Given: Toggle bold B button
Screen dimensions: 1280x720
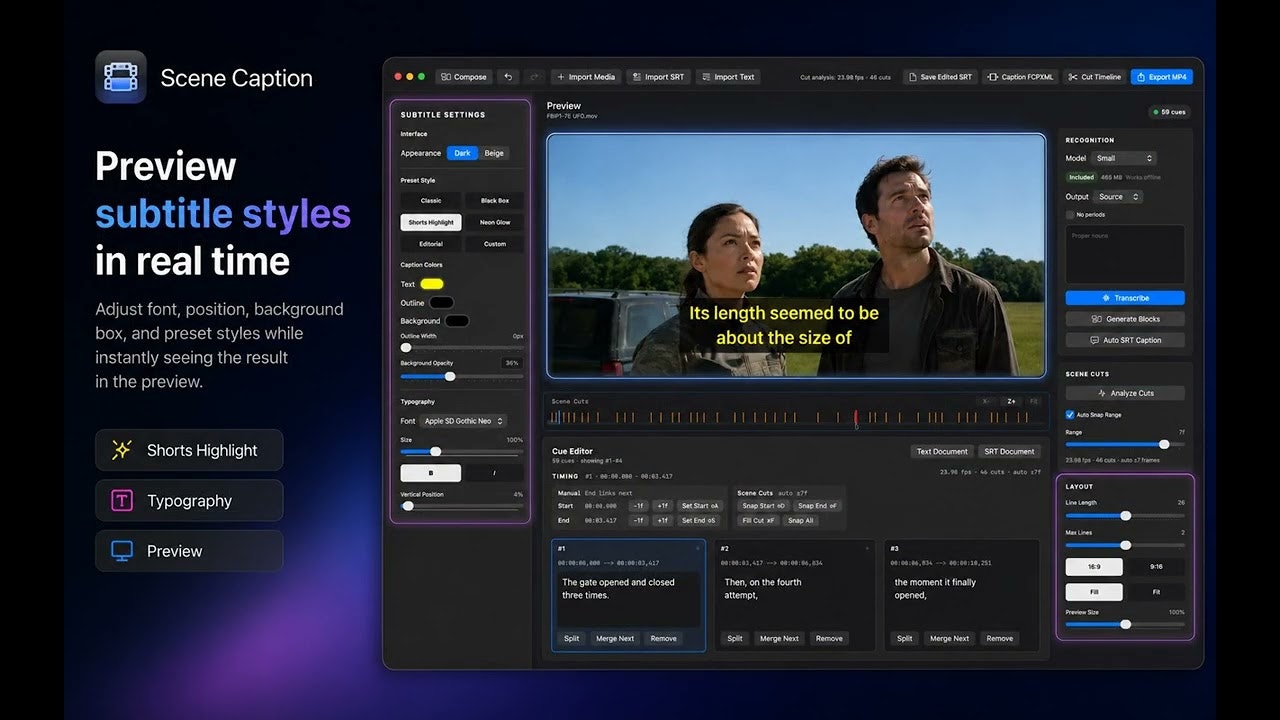Looking at the screenshot, I should coord(431,473).
